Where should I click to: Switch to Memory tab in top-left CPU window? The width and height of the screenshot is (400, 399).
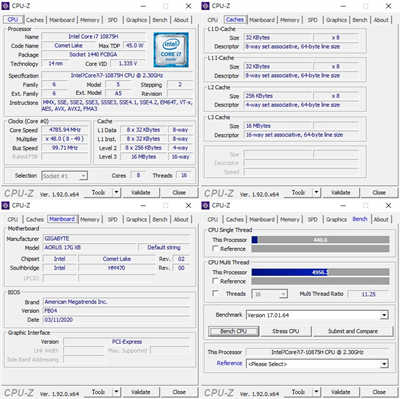click(x=90, y=20)
